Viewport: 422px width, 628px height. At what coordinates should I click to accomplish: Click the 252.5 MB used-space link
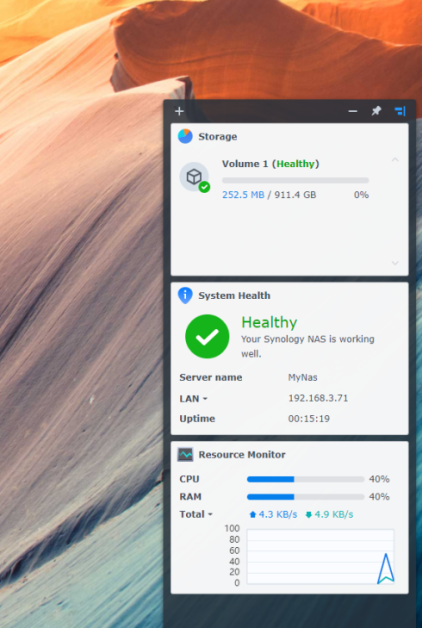[243, 195]
